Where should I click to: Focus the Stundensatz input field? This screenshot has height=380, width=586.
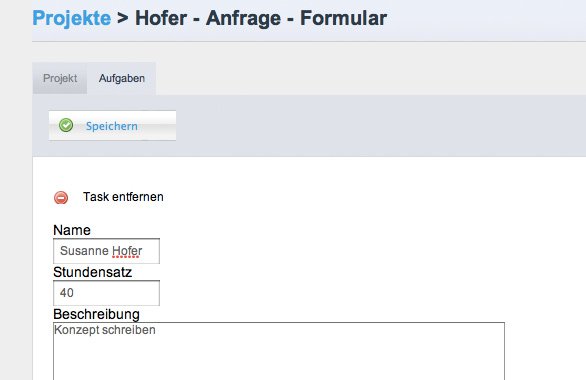point(106,293)
